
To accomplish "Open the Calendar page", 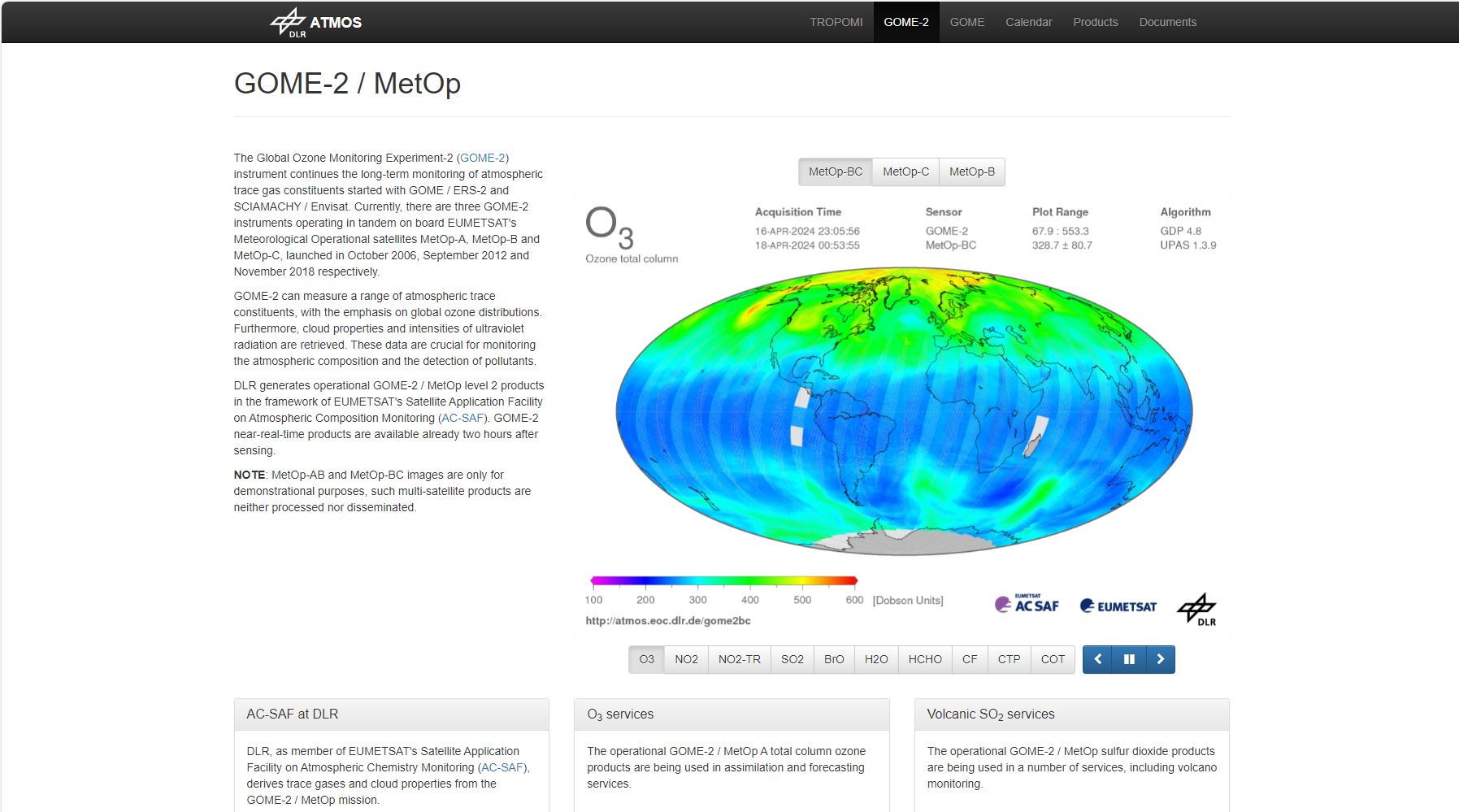I will pyautogui.click(x=1028, y=22).
